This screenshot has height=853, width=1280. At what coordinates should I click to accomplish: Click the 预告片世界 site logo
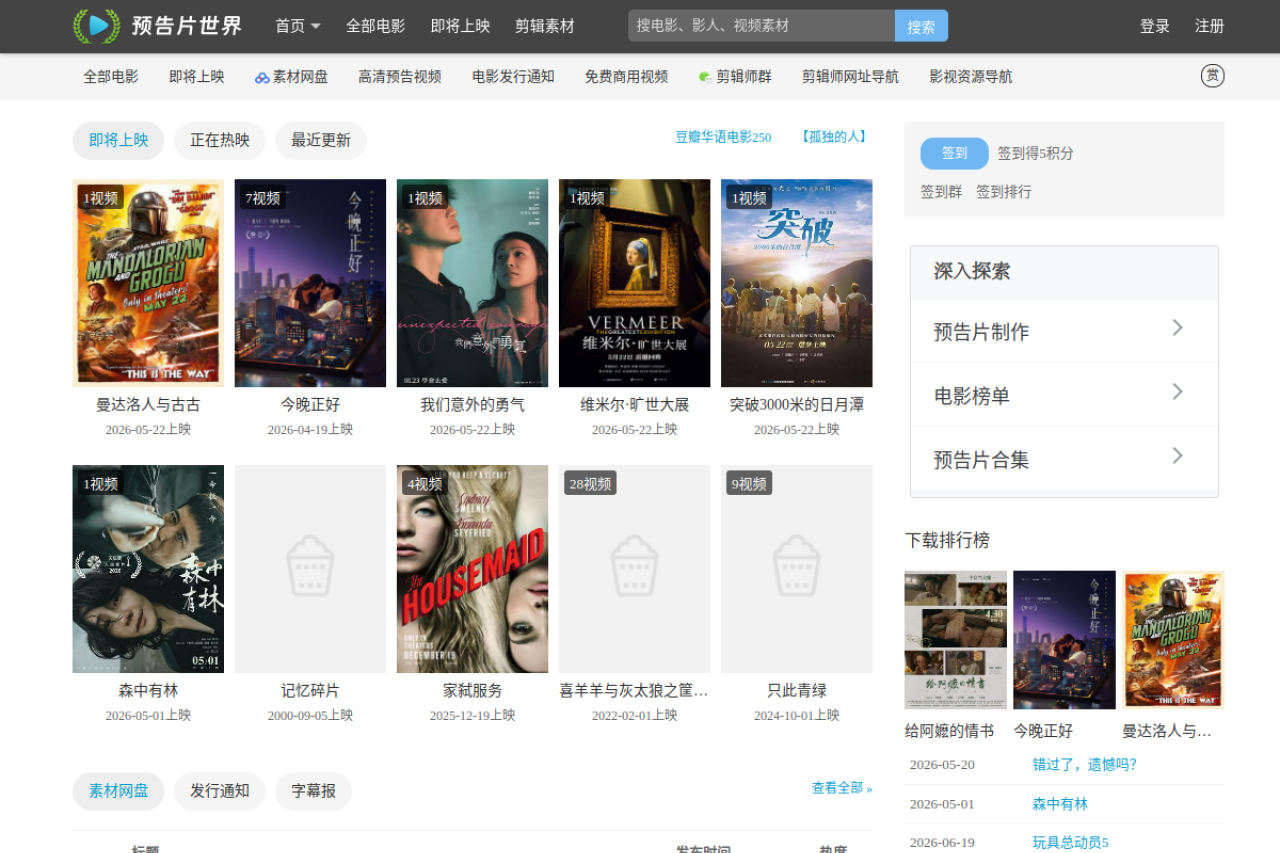[158, 26]
